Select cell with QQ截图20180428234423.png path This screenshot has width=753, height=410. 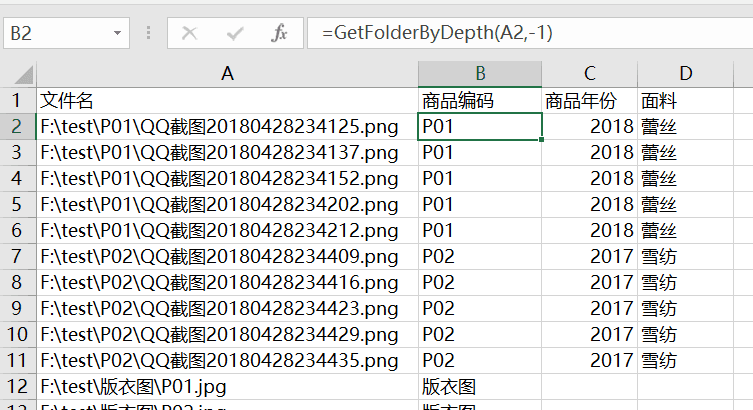pos(227,308)
